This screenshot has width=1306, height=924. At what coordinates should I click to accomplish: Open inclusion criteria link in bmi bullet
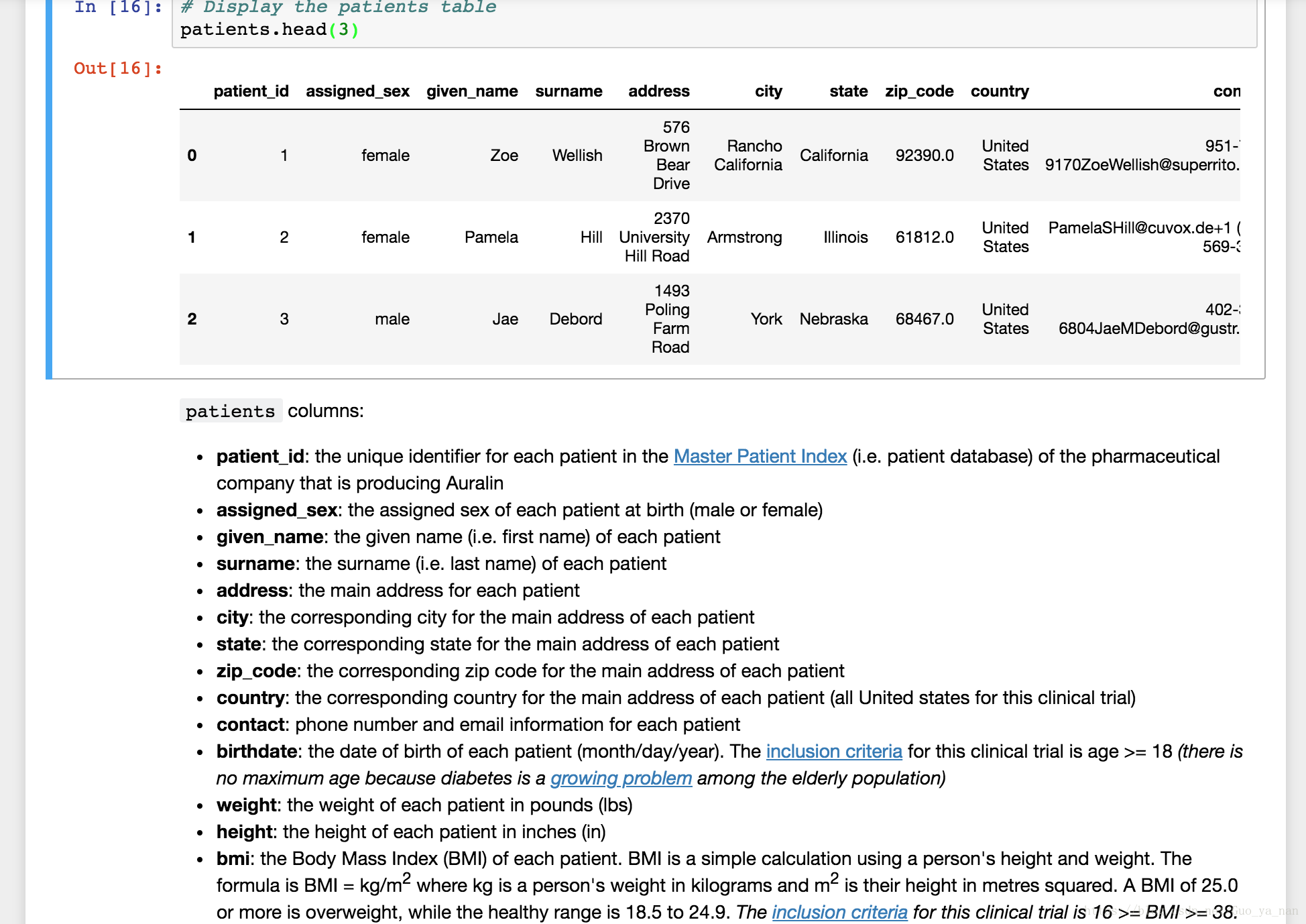[839, 913]
